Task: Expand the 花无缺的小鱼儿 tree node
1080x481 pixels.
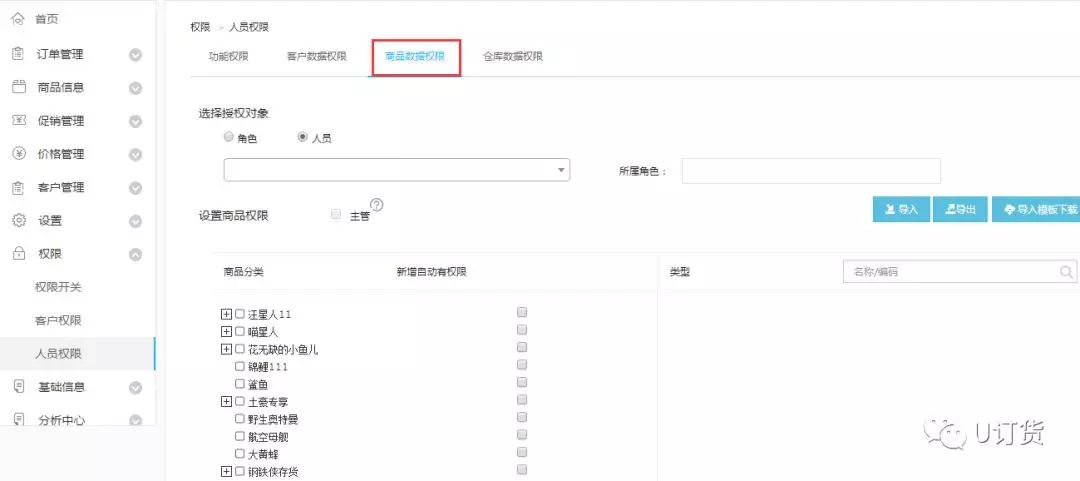Action: 226,349
